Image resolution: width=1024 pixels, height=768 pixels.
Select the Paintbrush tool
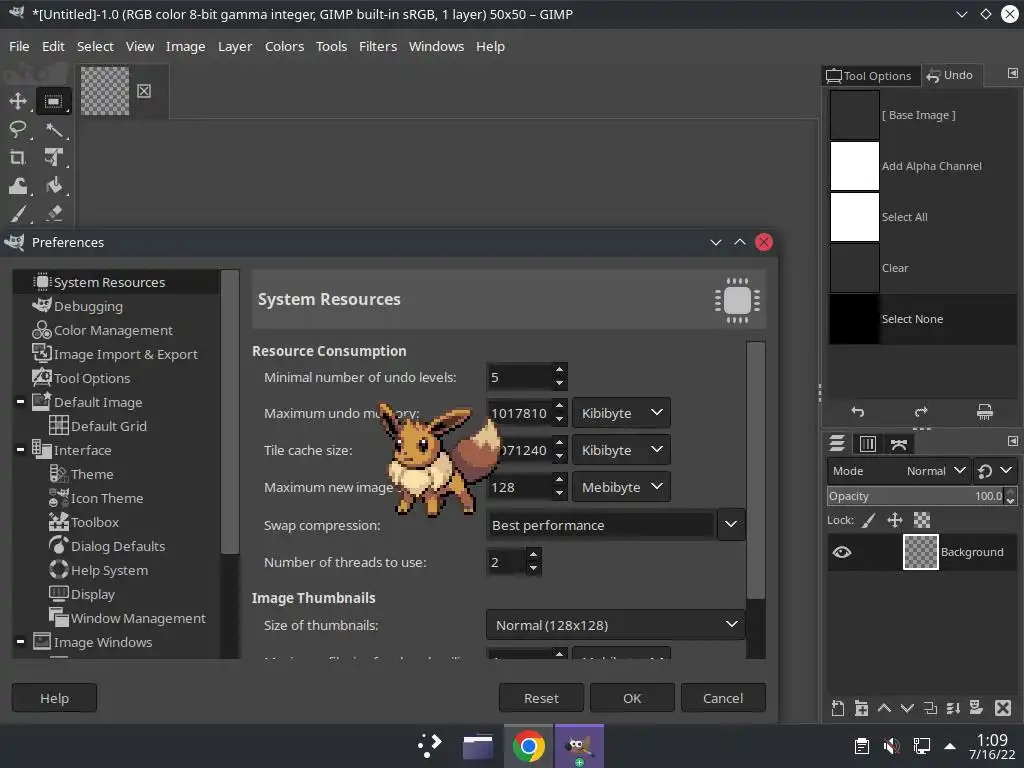click(18, 214)
